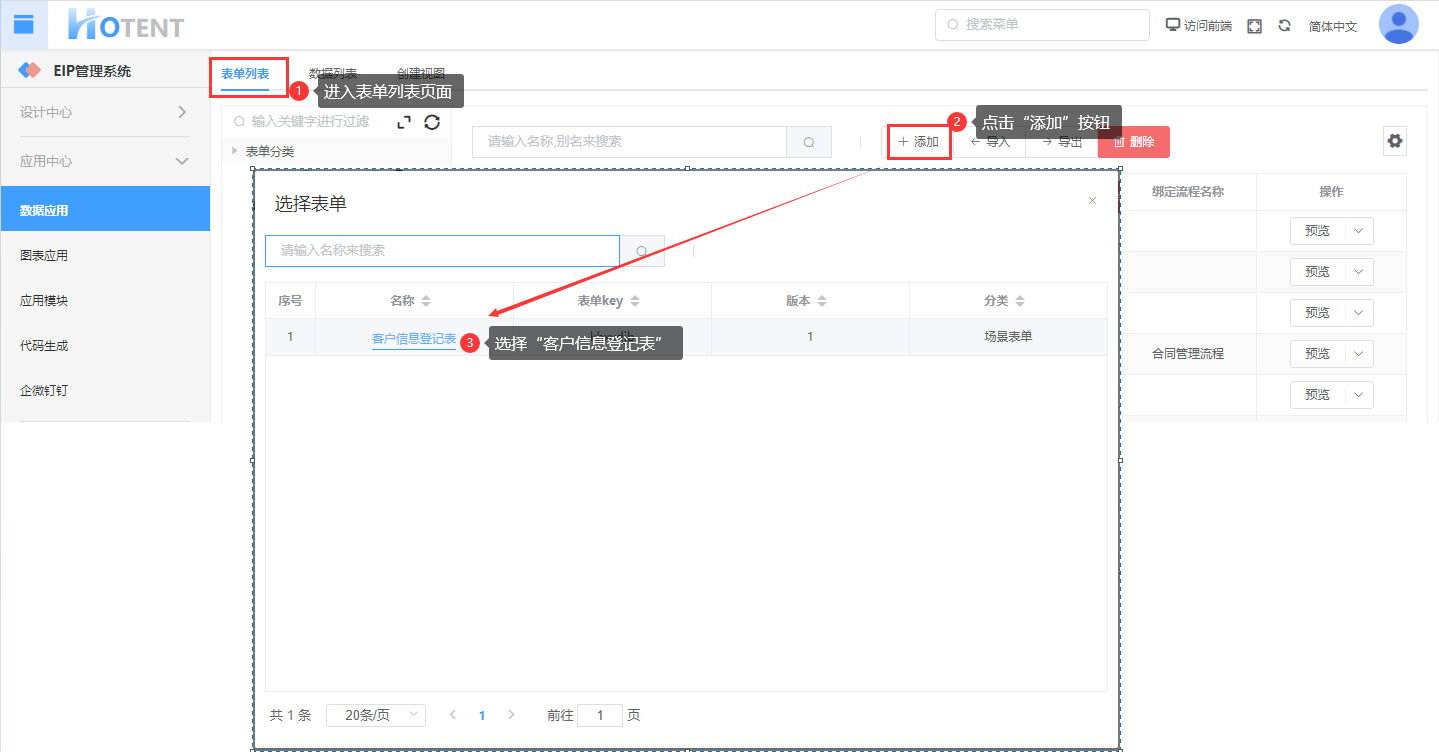Click the search icon button in the 选择表单 dialog

coord(642,251)
